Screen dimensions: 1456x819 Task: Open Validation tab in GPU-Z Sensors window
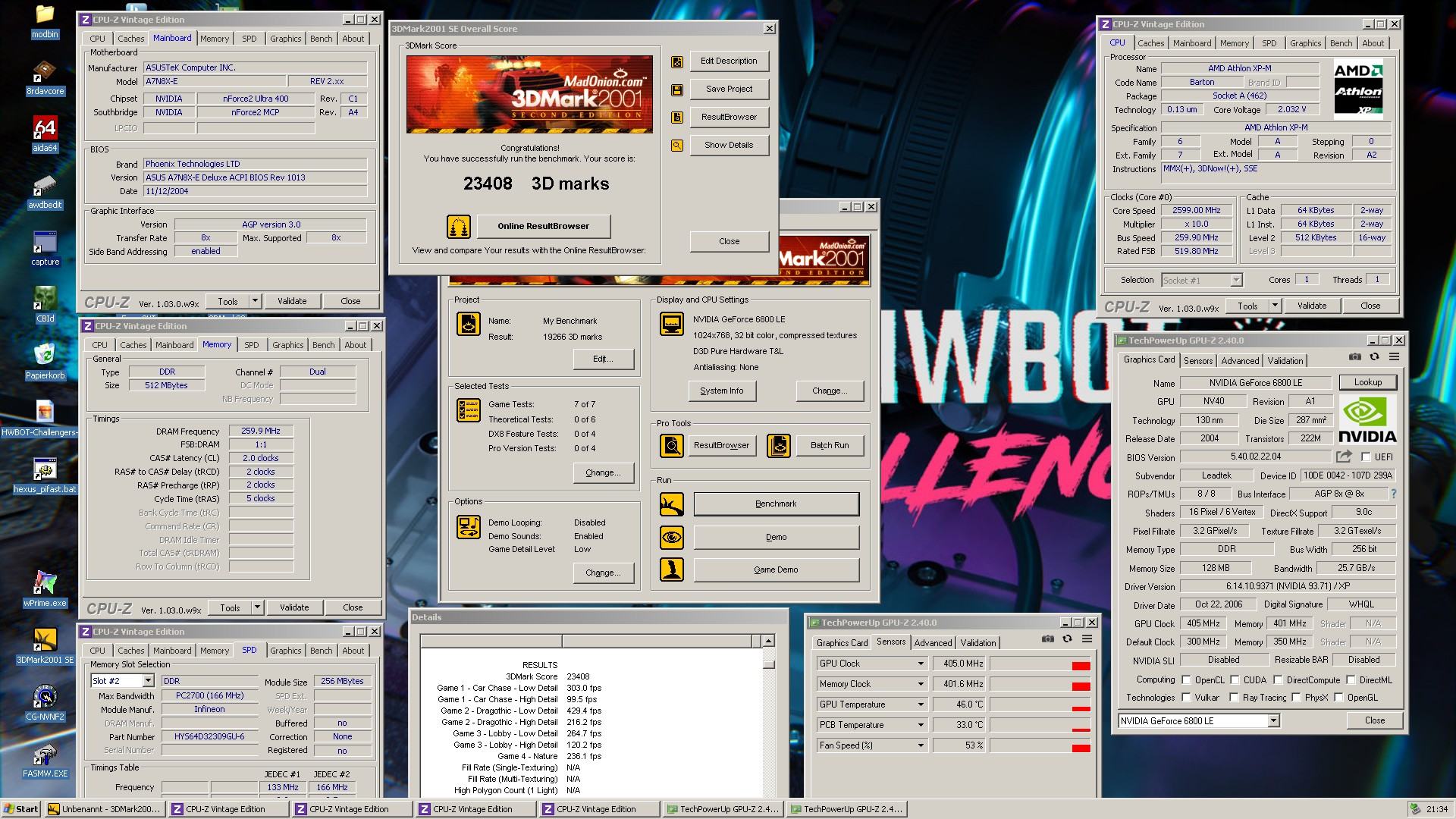[978, 643]
